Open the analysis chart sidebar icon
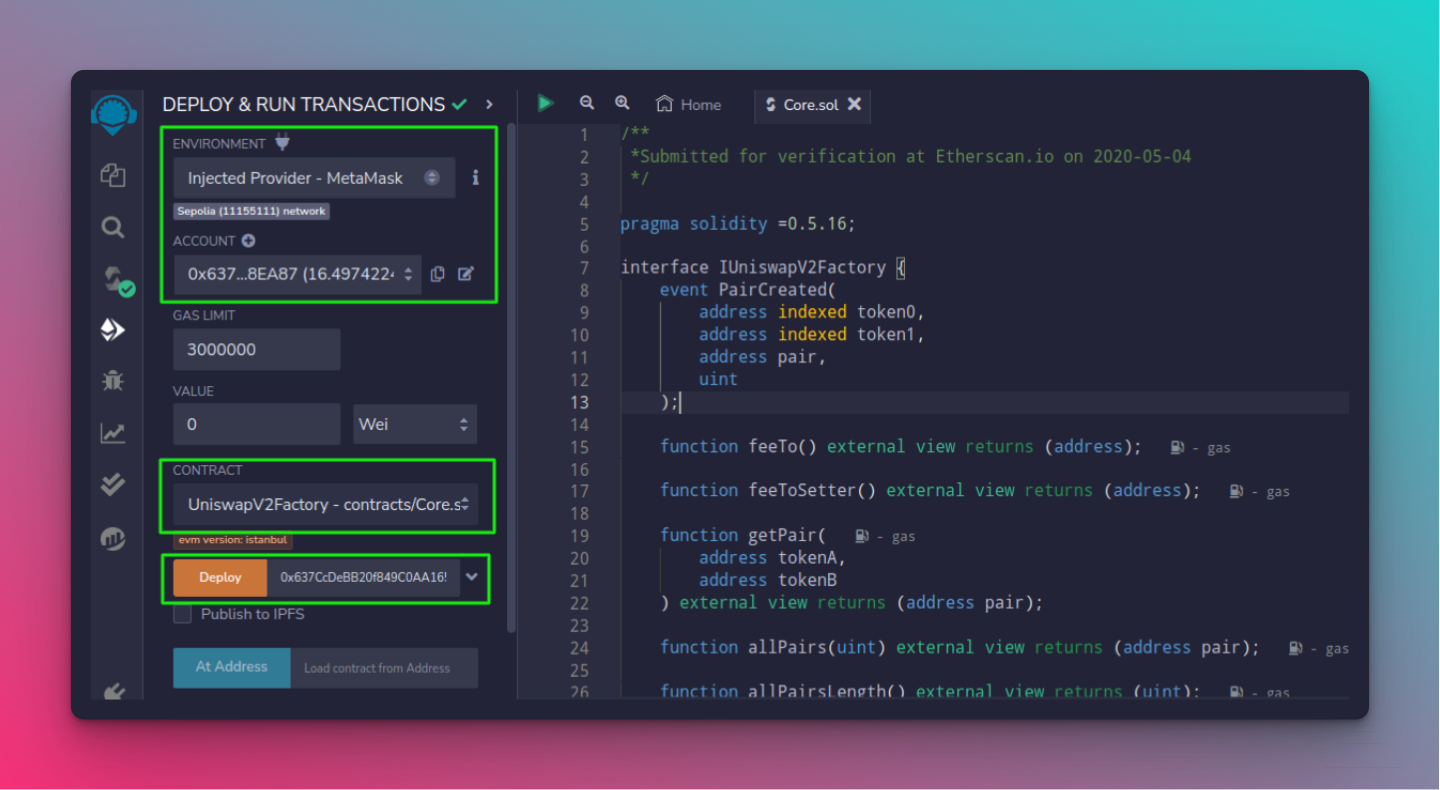 (113, 433)
